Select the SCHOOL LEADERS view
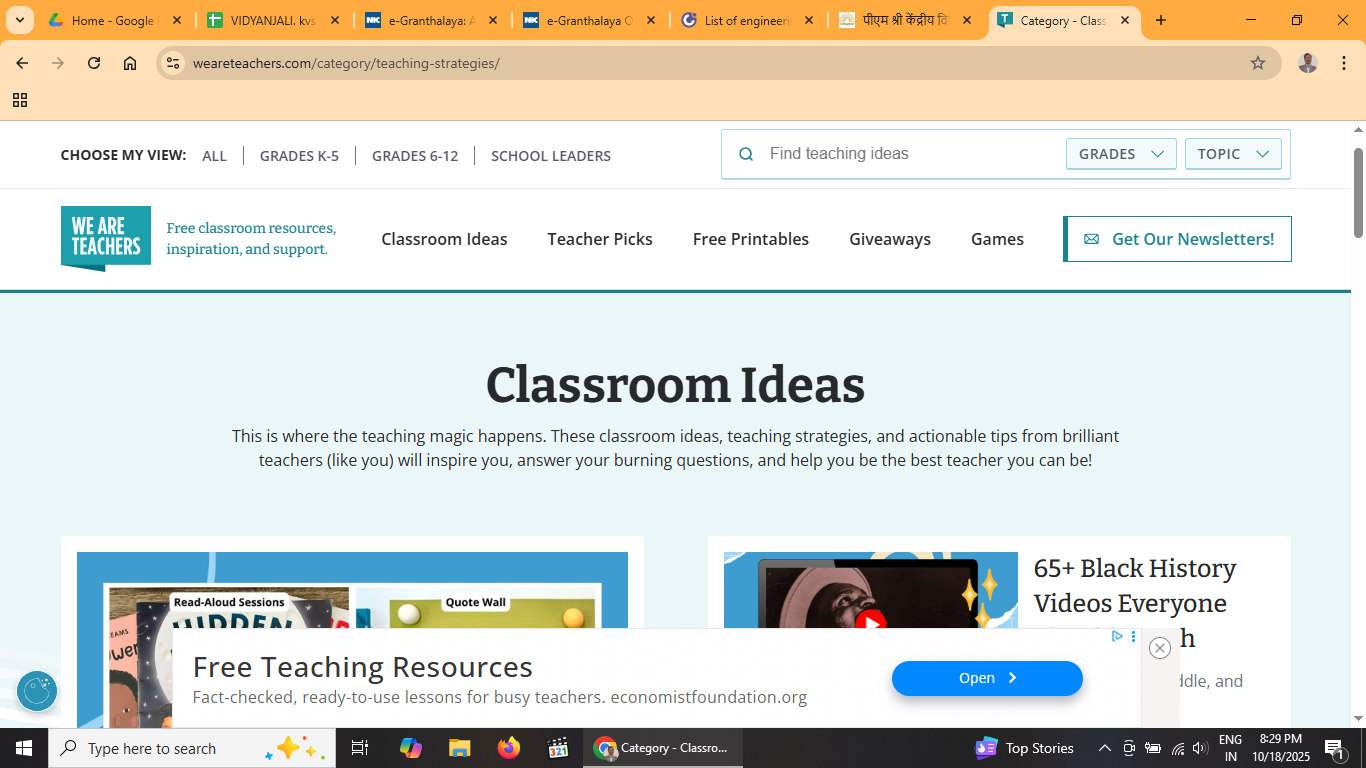Screen dimensions: 1366x768 click(551, 156)
